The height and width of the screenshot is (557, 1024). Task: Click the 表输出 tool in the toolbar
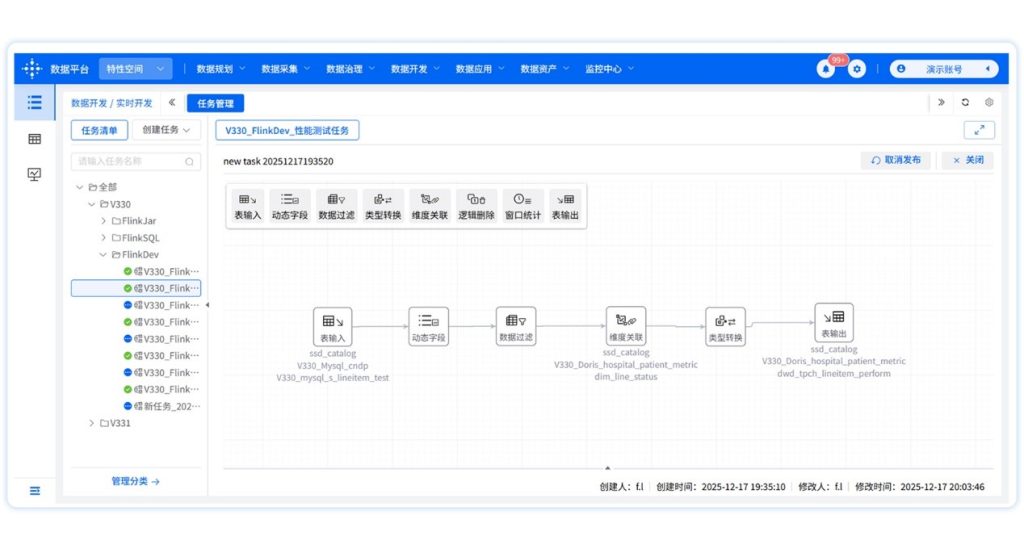coord(565,205)
